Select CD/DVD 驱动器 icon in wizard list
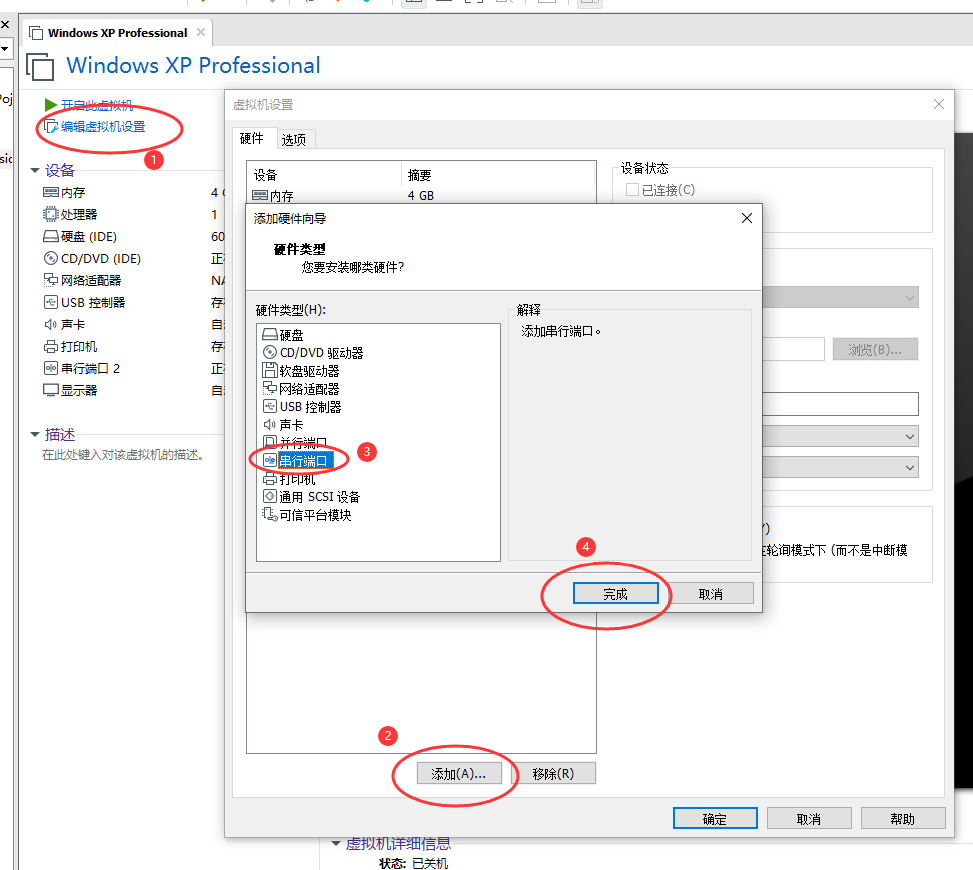Screen dimensions: 973x870 (269, 352)
